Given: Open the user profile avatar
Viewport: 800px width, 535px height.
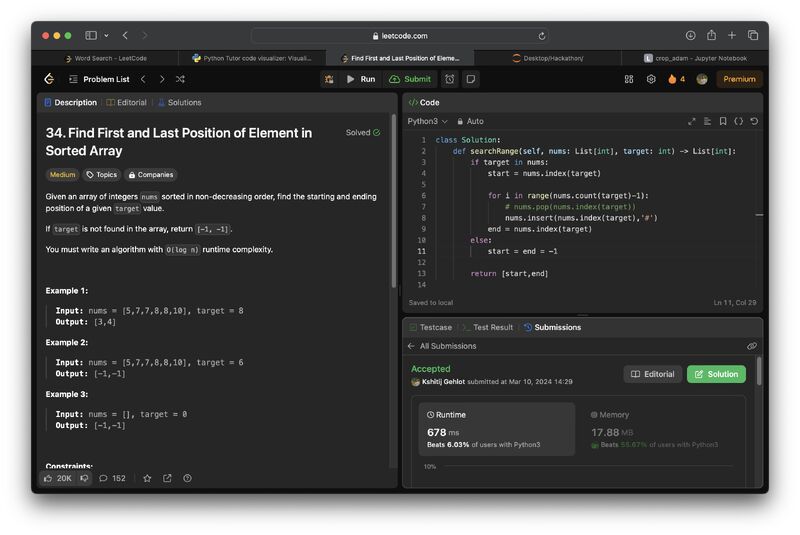Looking at the screenshot, I should click(x=702, y=79).
